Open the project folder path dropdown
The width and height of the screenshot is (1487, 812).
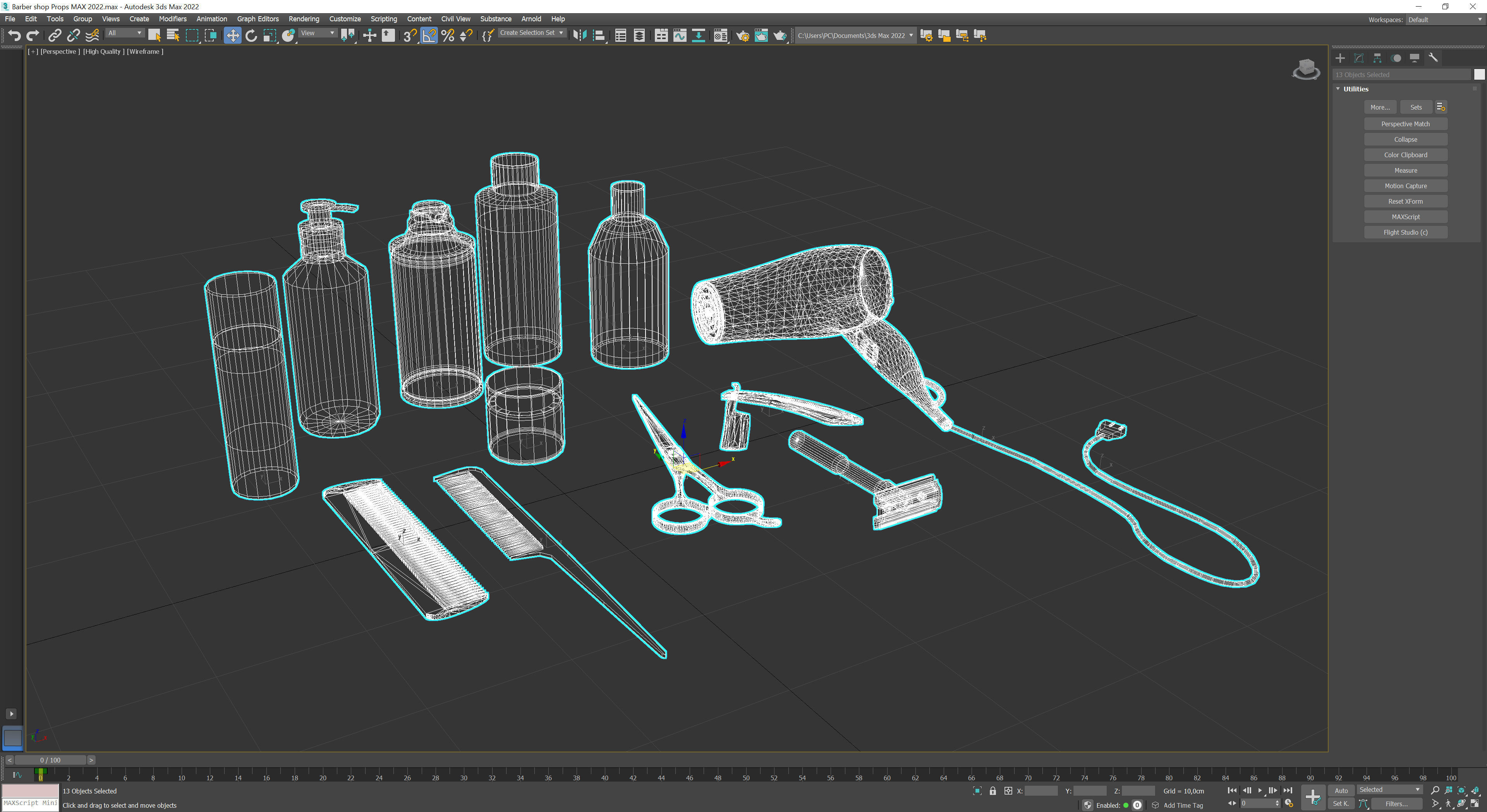pos(855,36)
